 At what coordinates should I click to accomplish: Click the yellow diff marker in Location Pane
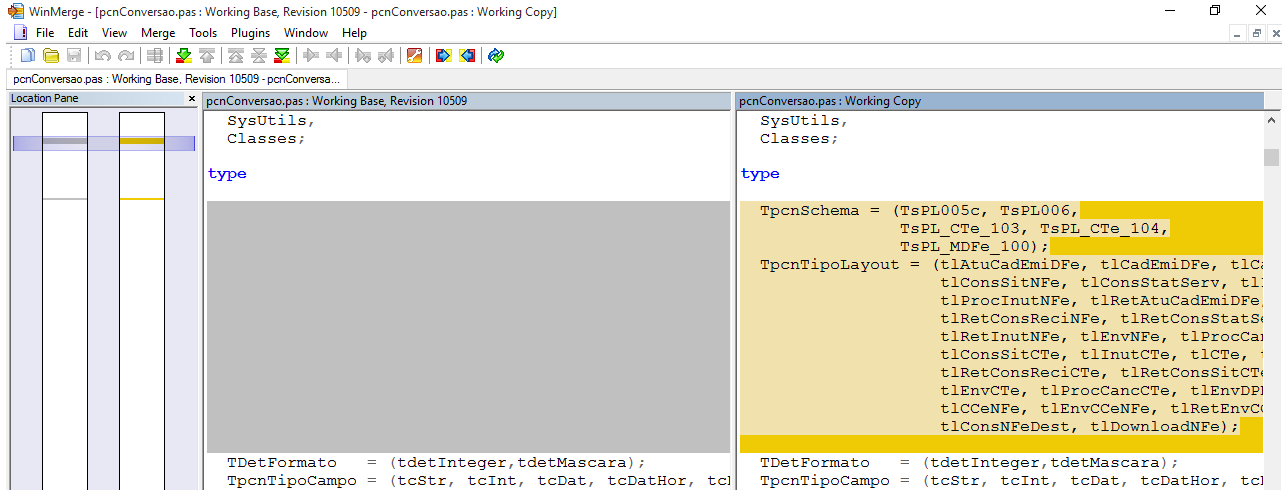click(x=142, y=141)
